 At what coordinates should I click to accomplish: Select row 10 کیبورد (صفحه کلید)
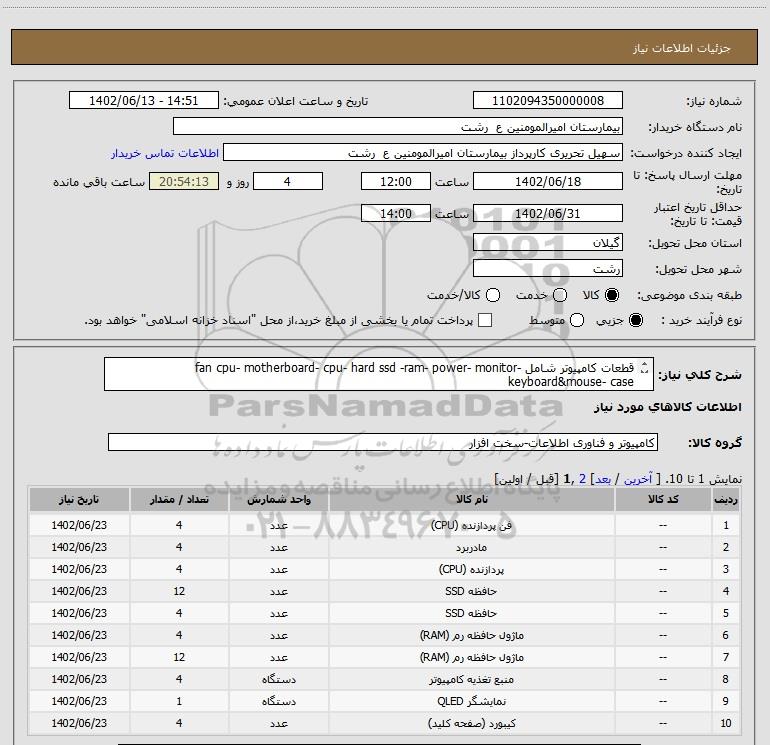[384, 723]
